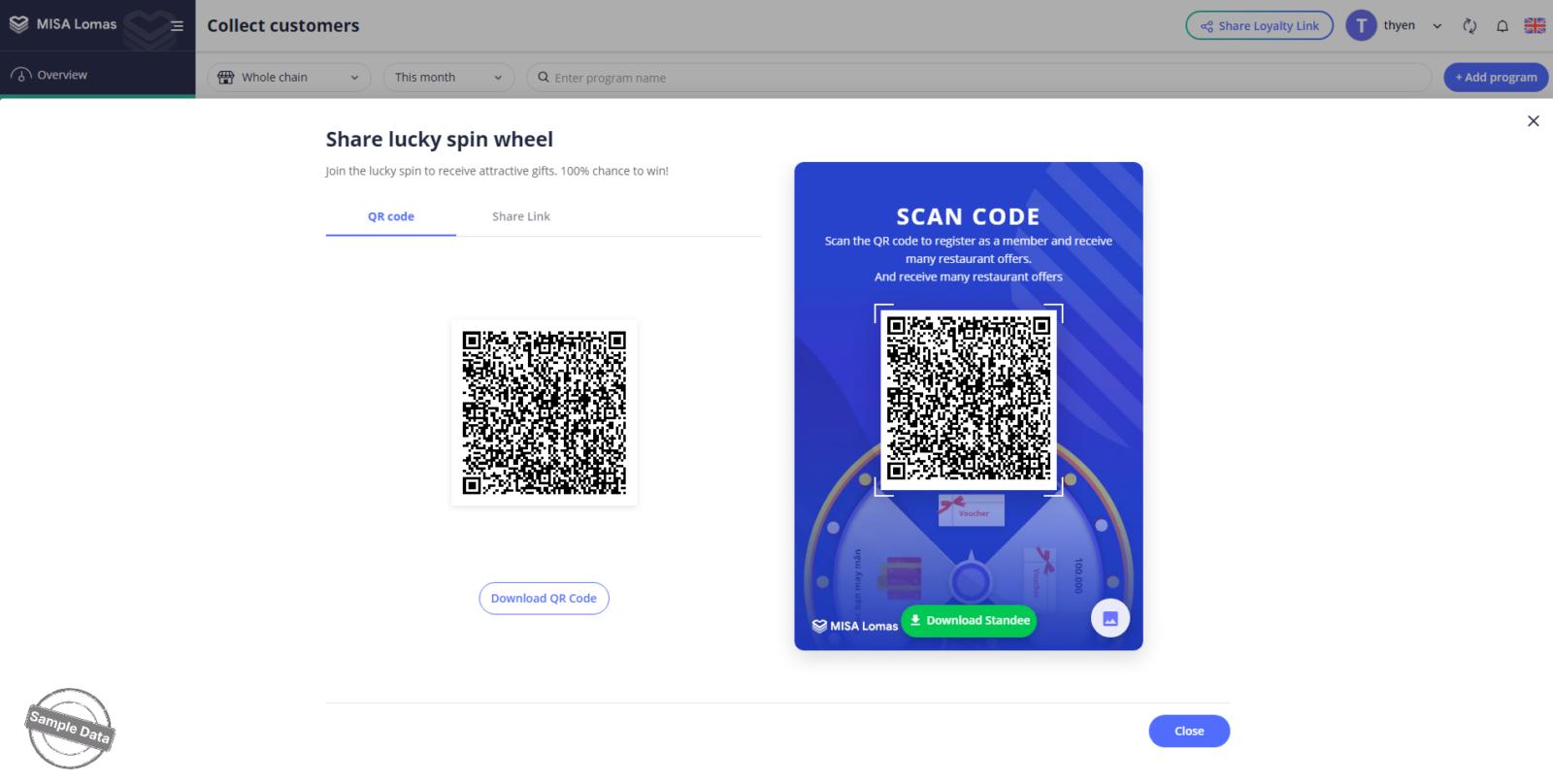
Task: Focus the Enter program name search field
Action: (x=978, y=78)
